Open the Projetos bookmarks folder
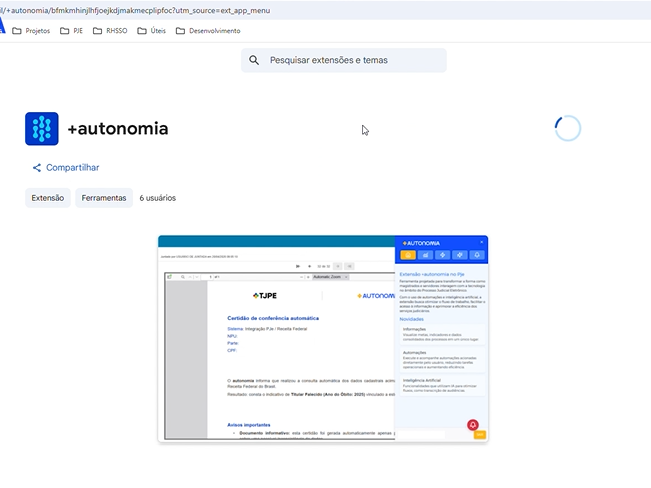 tap(31, 31)
